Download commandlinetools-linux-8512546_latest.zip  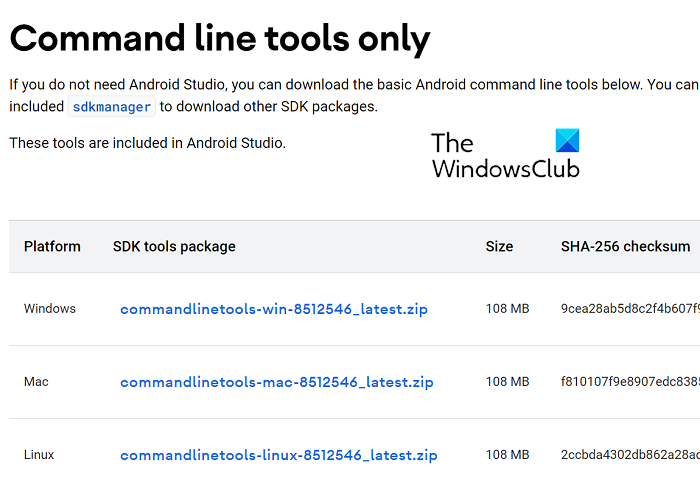coord(278,455)
